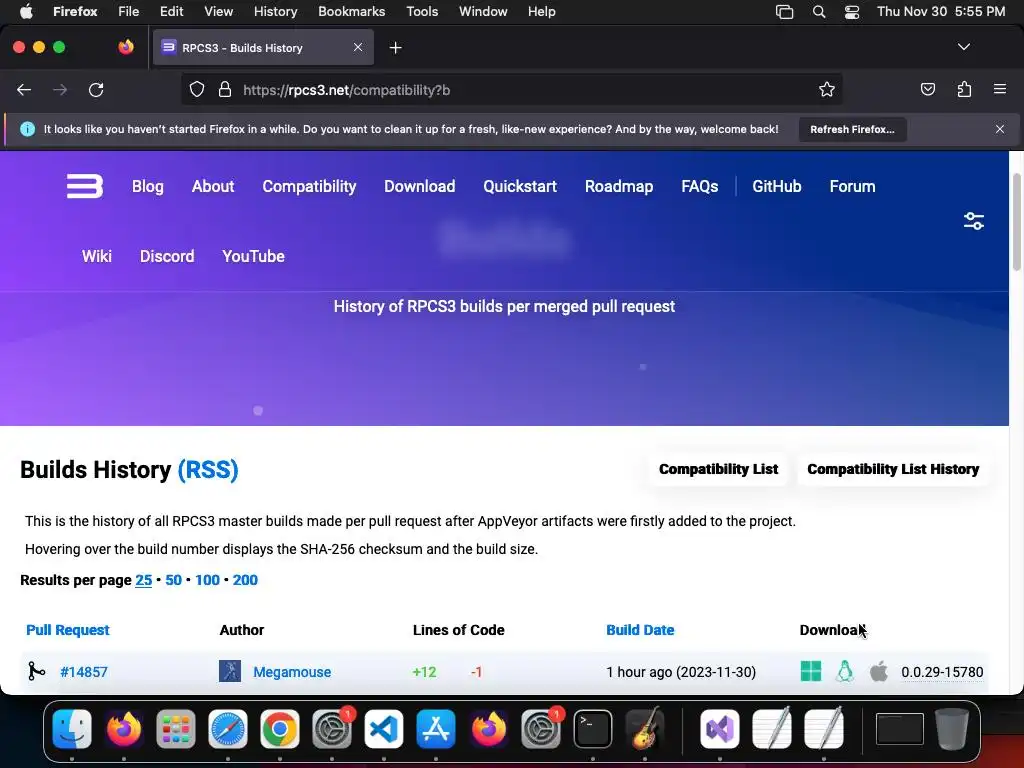Expand the list all tabs chevron
The image size is (1024, 768).
pyautogui.click(x=963, y=47)
